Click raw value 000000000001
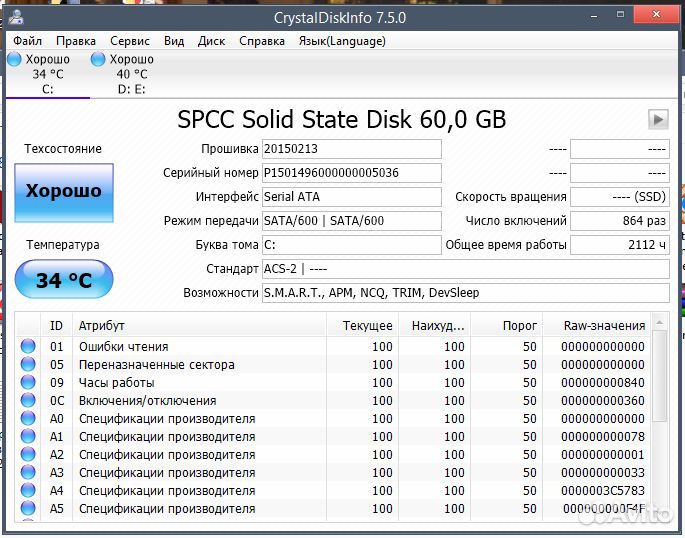685x538 pixels. pyautogui.click(x=602, y=455)
